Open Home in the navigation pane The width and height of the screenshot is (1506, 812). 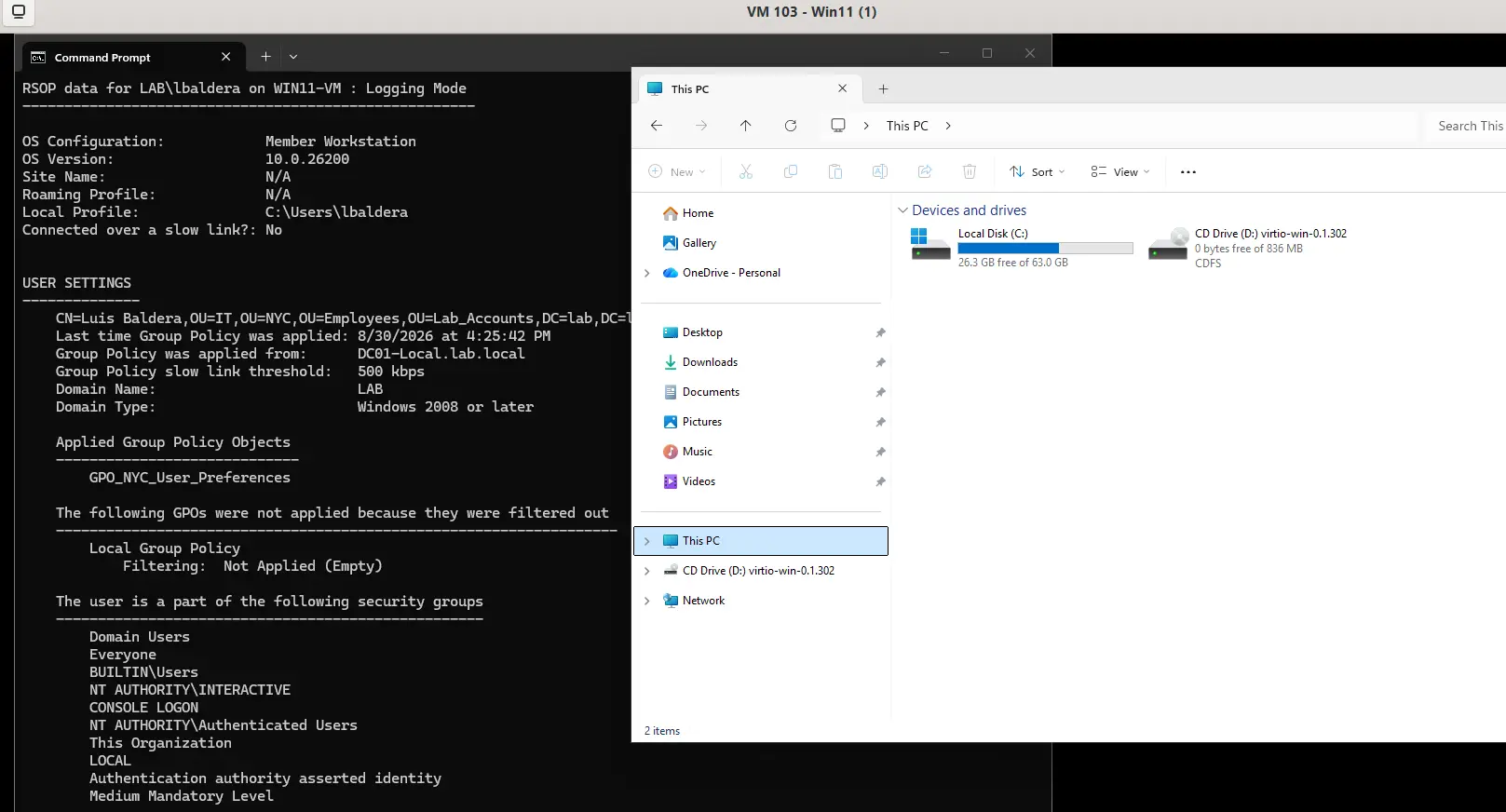point(698,213)
